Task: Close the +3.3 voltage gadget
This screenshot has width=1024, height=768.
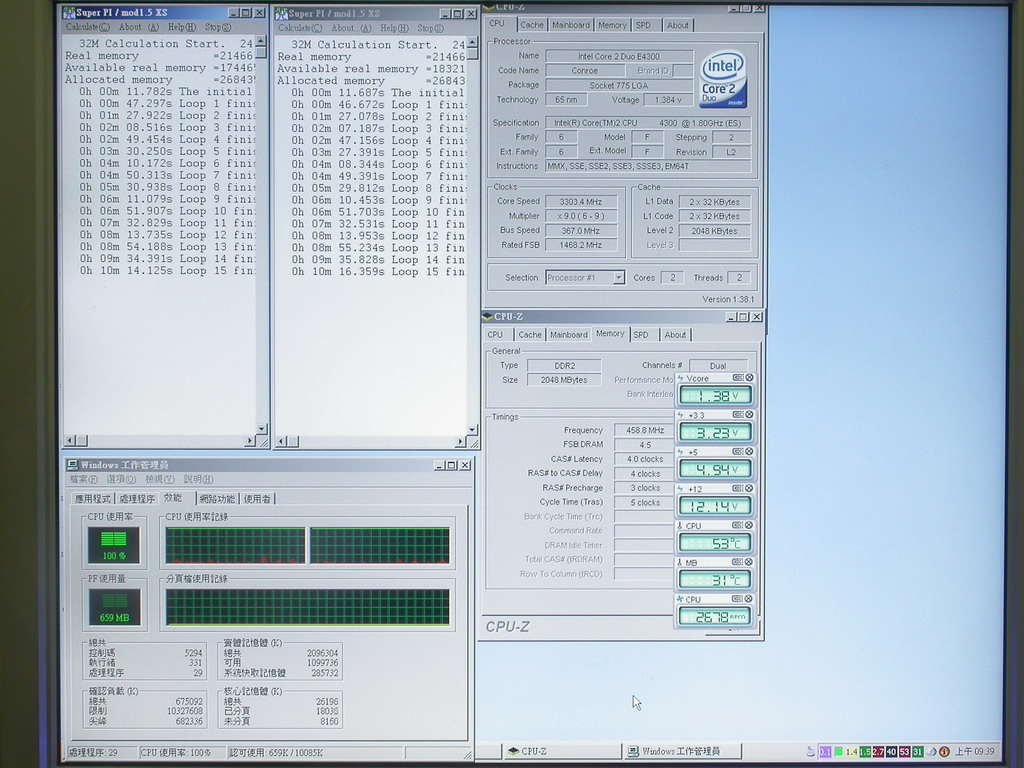Action: pos(750,415)
